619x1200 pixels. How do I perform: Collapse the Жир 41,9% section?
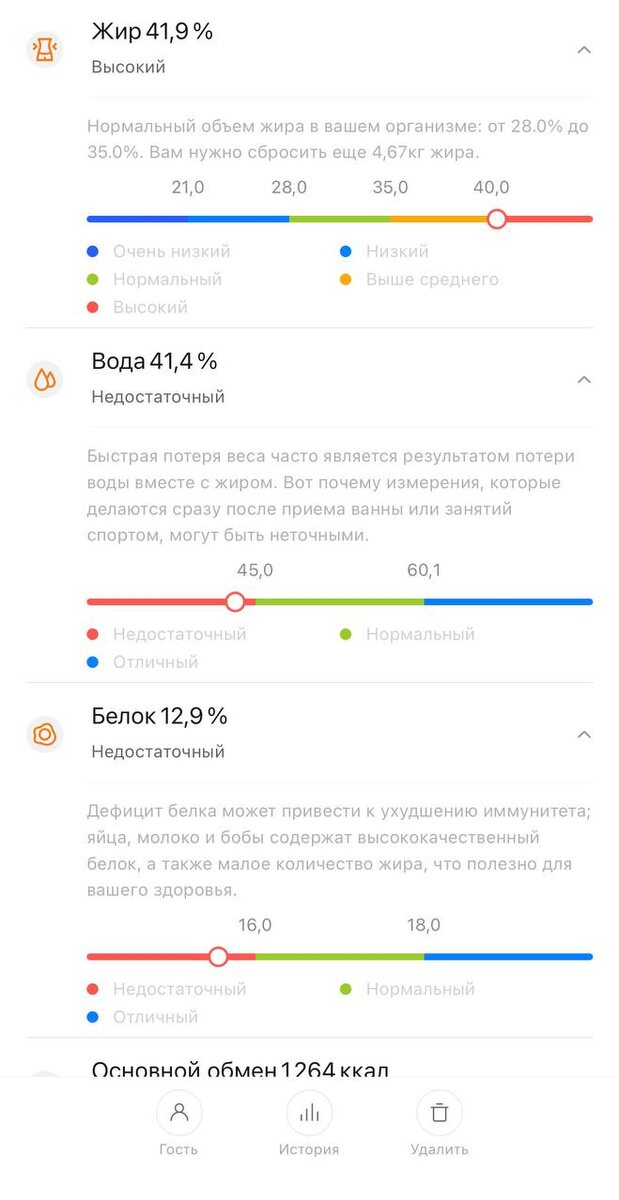(x=584, y=49)
